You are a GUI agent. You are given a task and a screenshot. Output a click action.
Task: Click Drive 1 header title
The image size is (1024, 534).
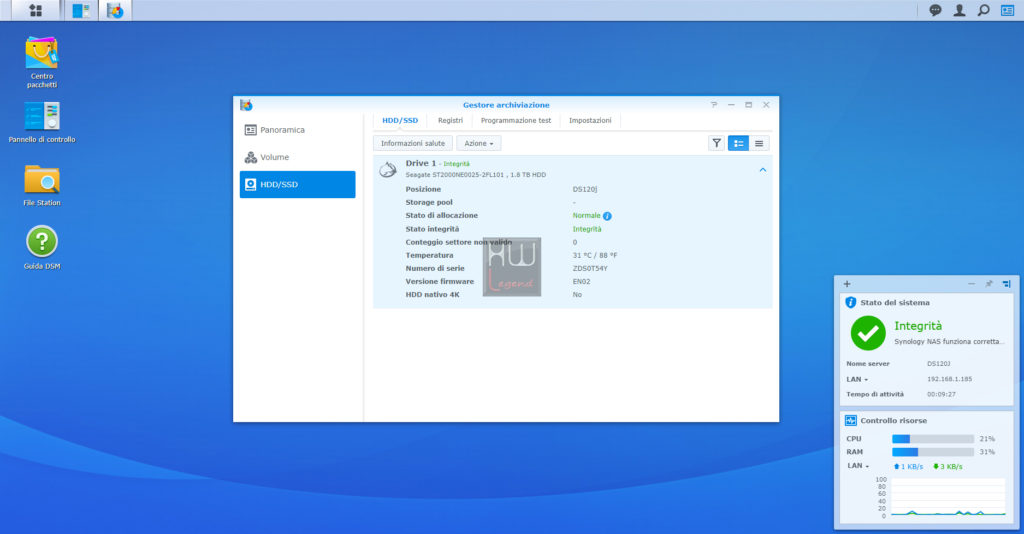[x=421, y=163]
